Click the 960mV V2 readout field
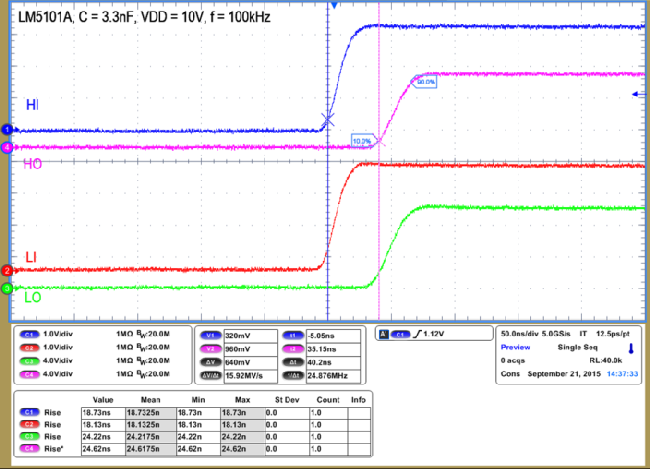 click(x=250, y=349)
